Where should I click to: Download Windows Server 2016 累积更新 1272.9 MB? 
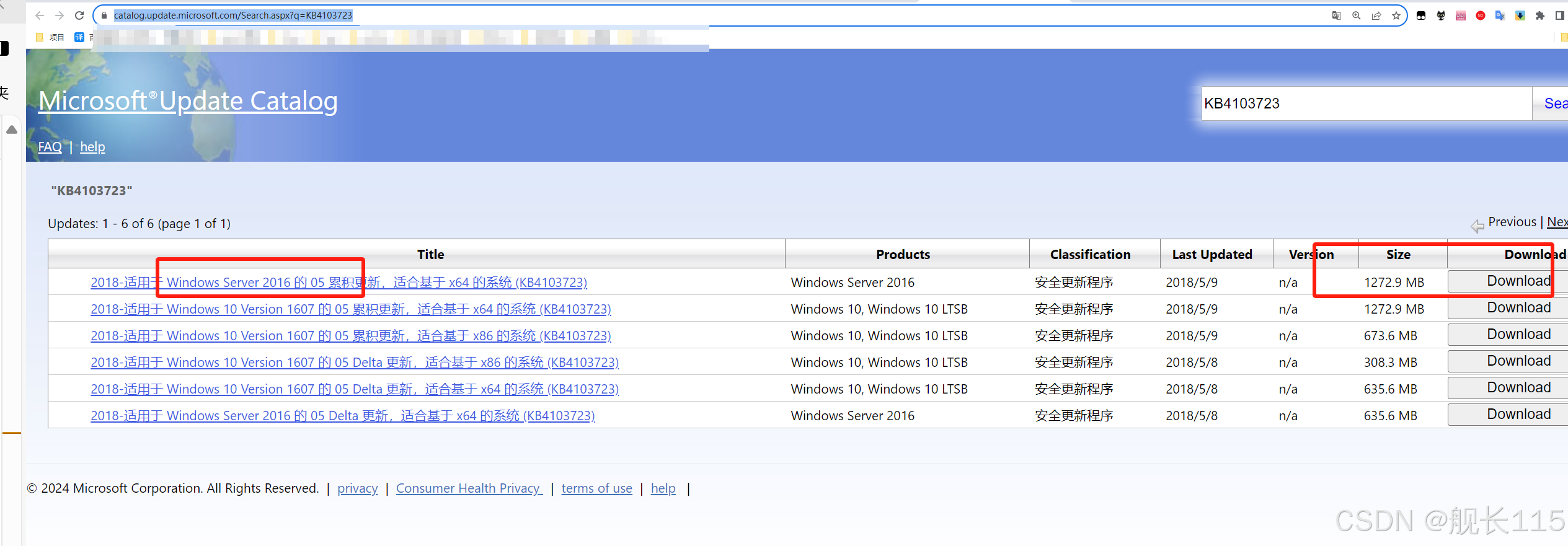(1508, 281)
